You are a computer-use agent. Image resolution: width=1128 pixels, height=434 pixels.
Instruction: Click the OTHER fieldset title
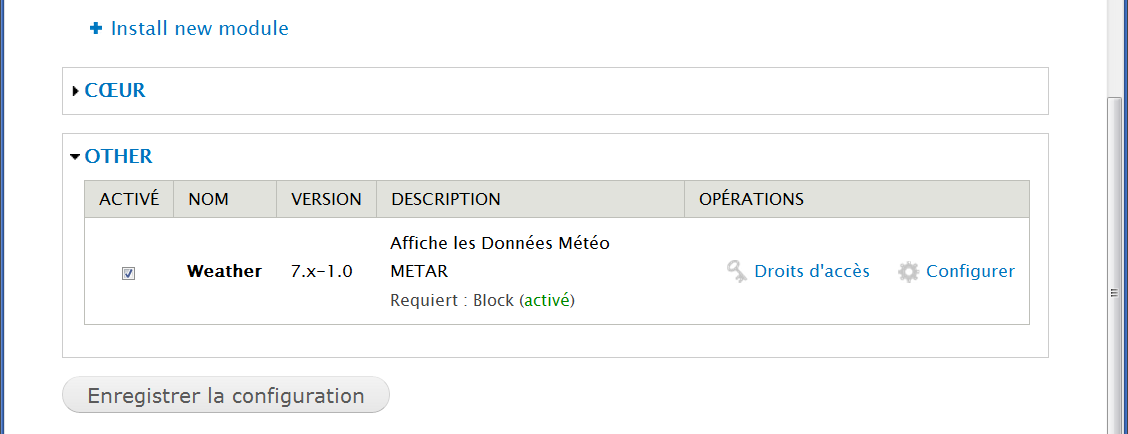point(118,157)
